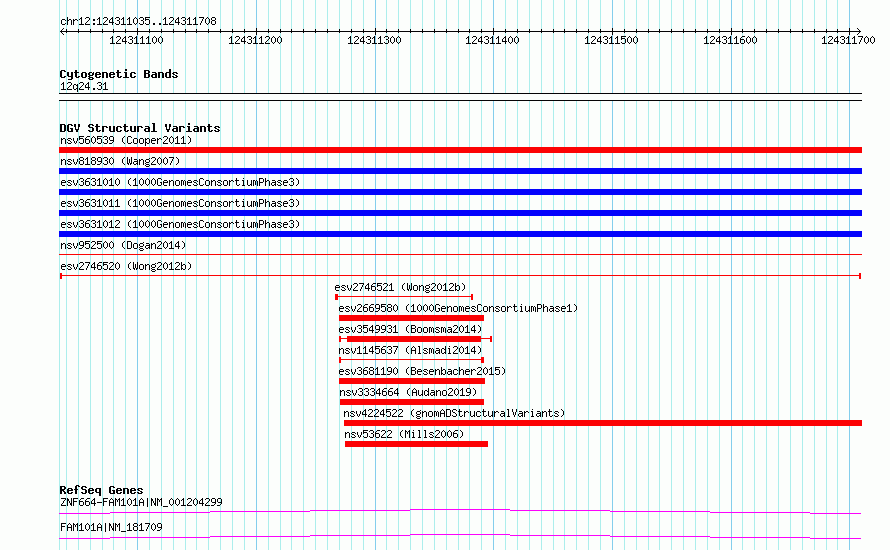The width and height of the screenshot is (890, 550).
Task: Click the red bar under esv2669580
Action: [412, 318]
